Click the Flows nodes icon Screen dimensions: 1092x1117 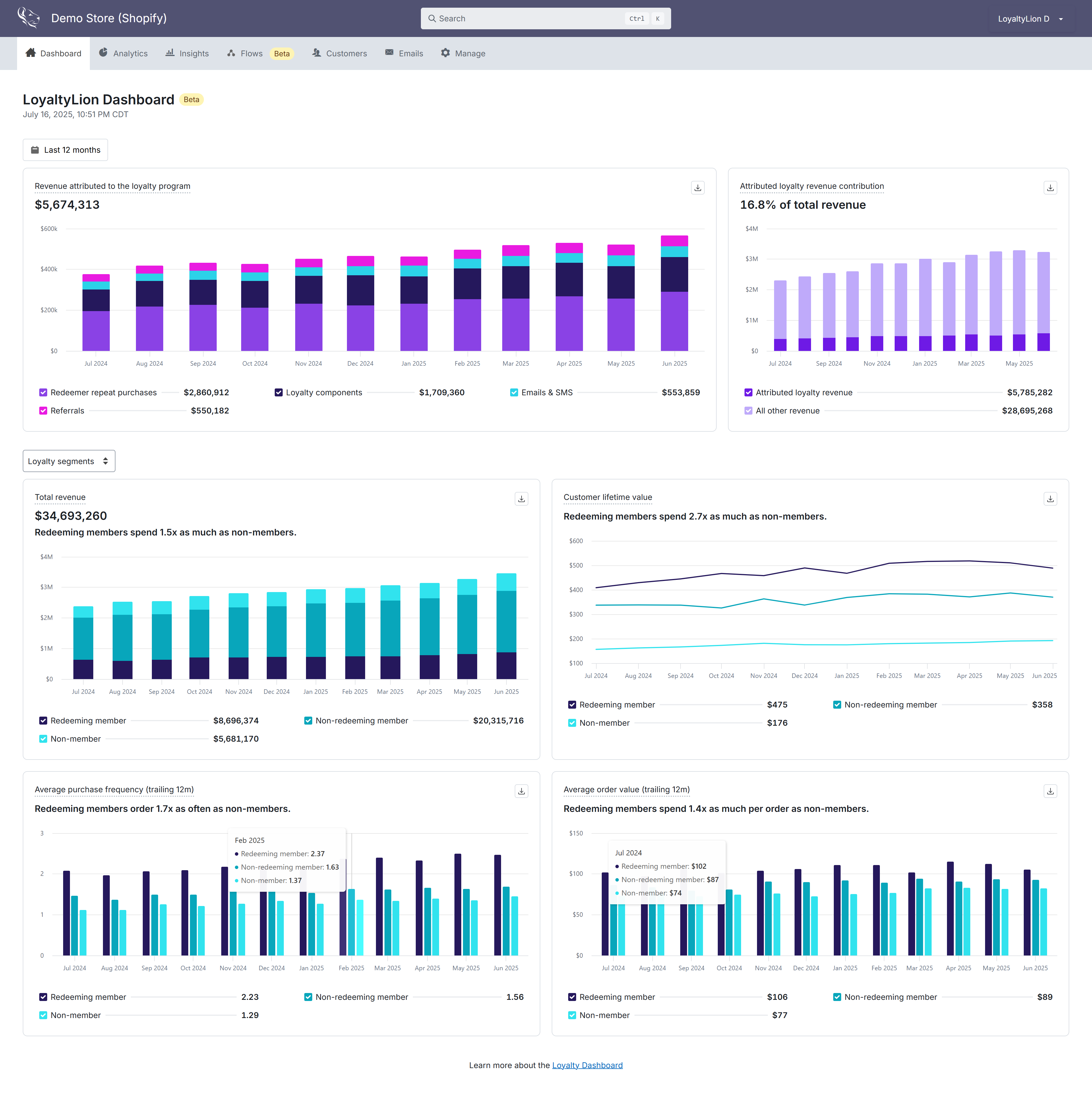pos(231,53)
